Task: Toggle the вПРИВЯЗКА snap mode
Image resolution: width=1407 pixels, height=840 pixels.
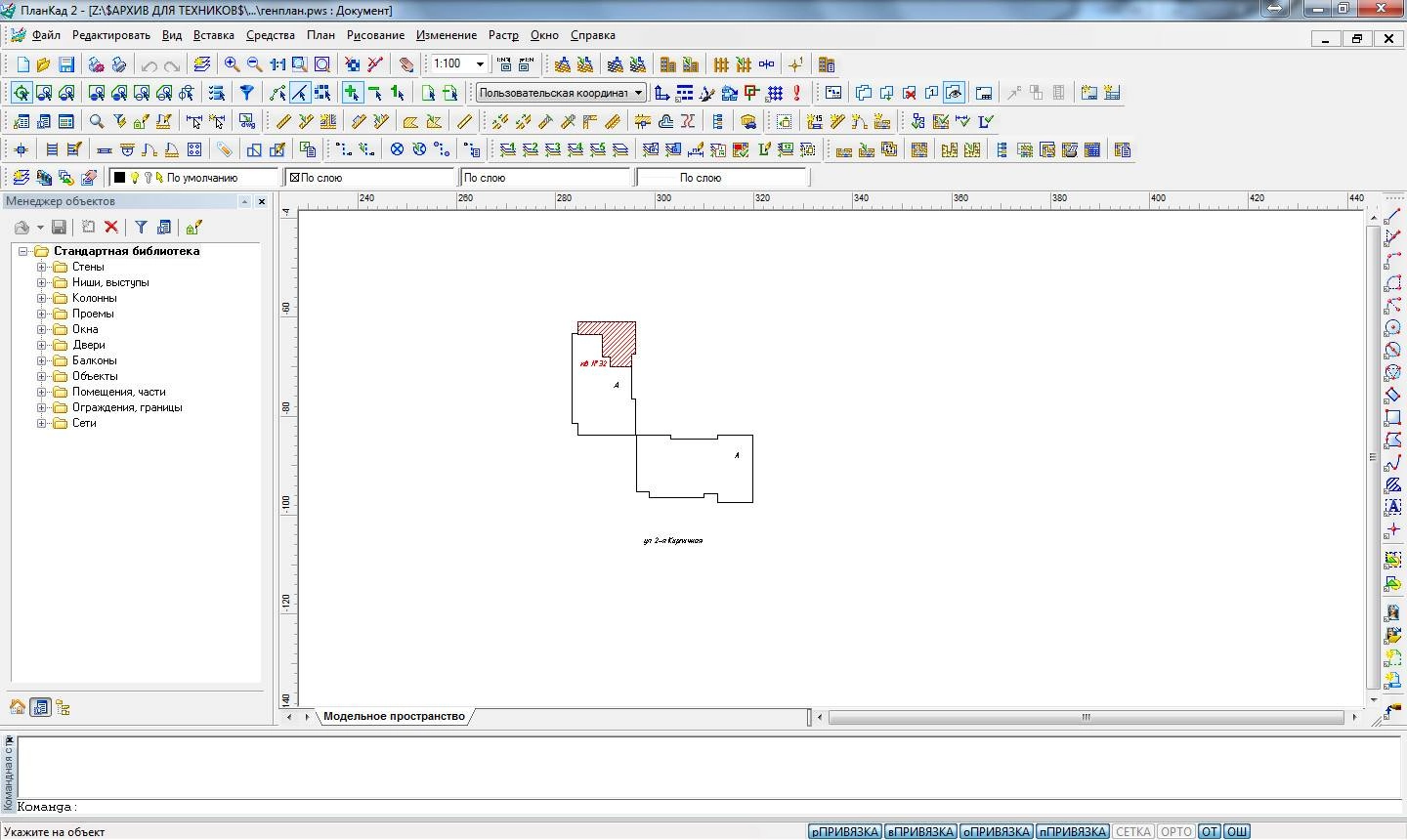Action: pos(920,831)
